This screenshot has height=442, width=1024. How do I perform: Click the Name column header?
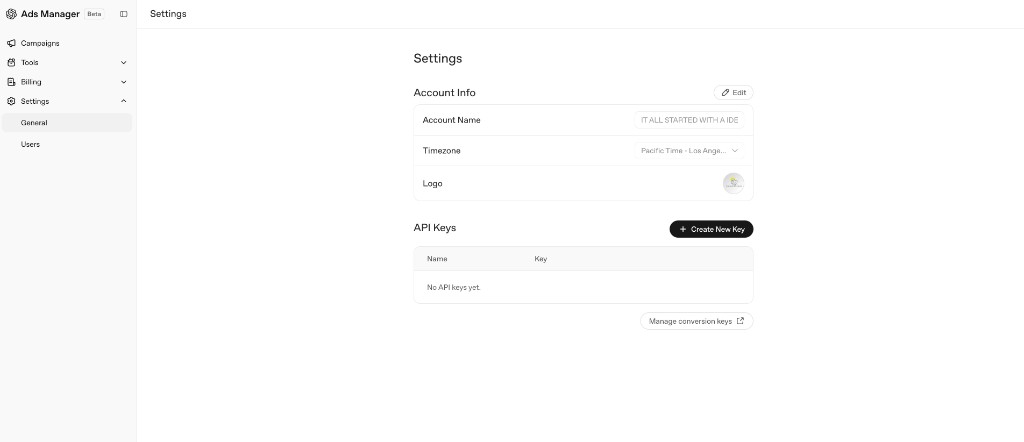(x=437, y=259)
